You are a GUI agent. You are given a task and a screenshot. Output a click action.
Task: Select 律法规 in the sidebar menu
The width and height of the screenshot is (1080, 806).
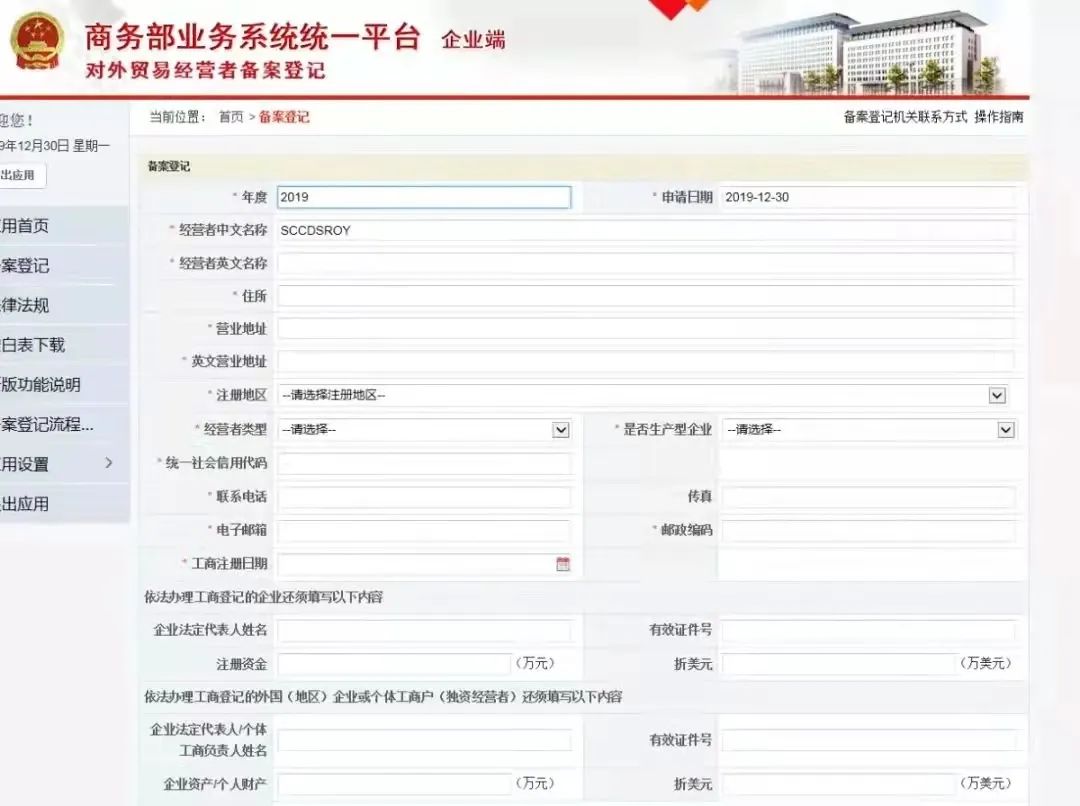tap(26, 305)
